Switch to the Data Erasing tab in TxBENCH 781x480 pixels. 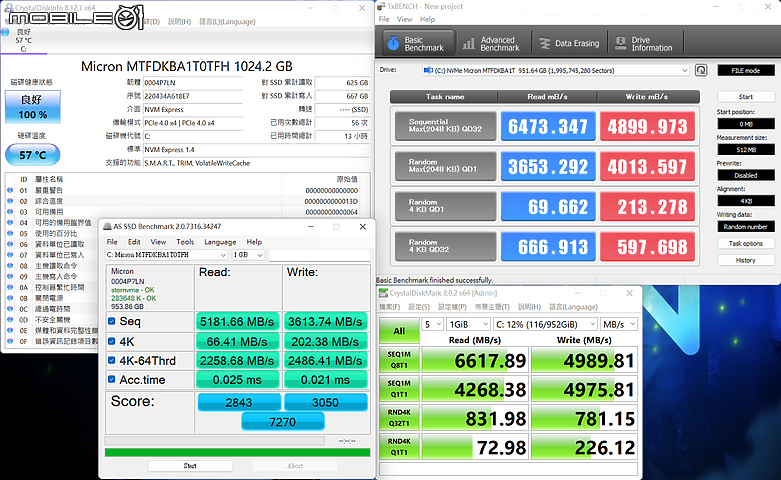(x=569, y=43)
